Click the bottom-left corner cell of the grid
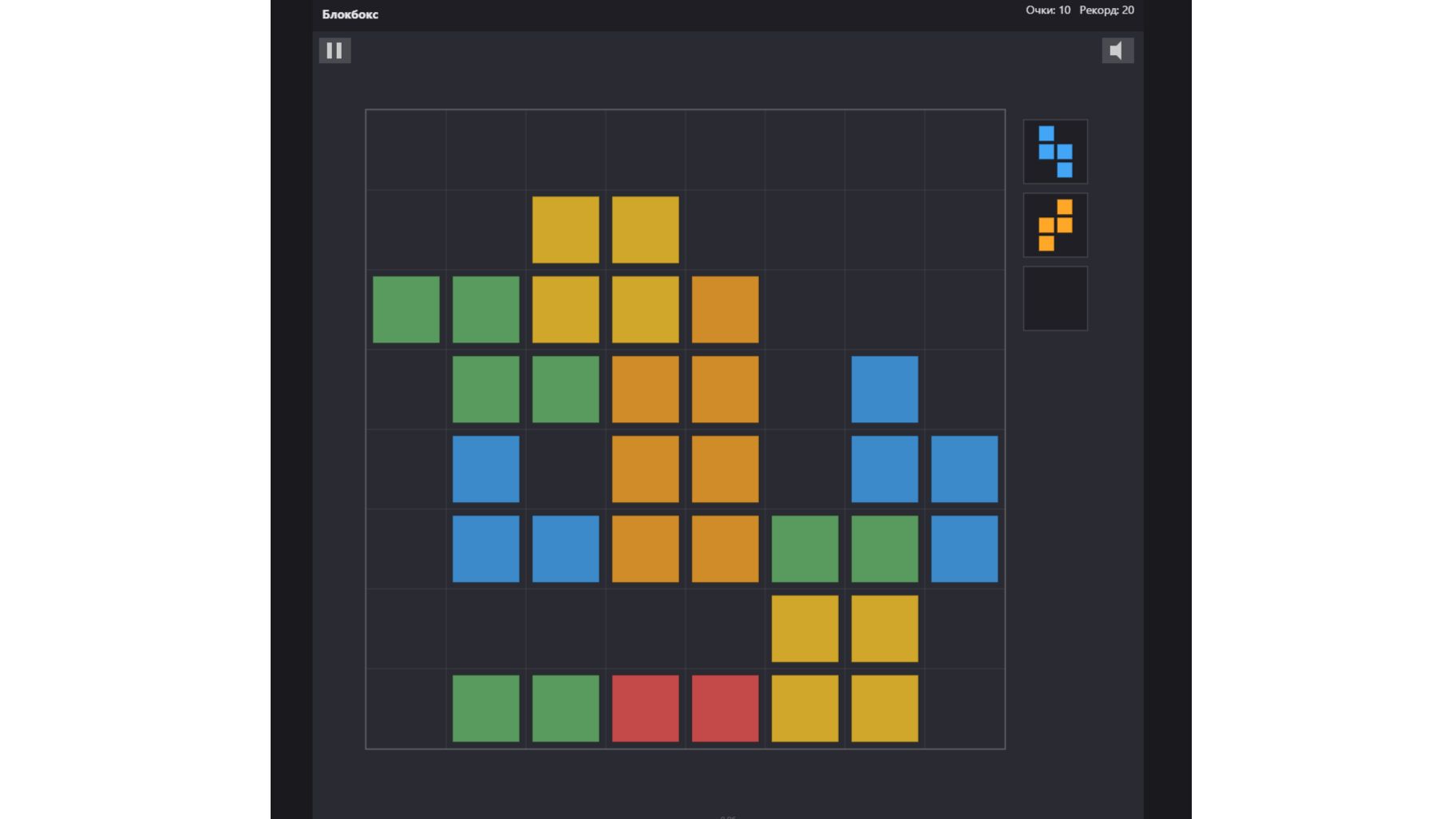 pos(406,708)
